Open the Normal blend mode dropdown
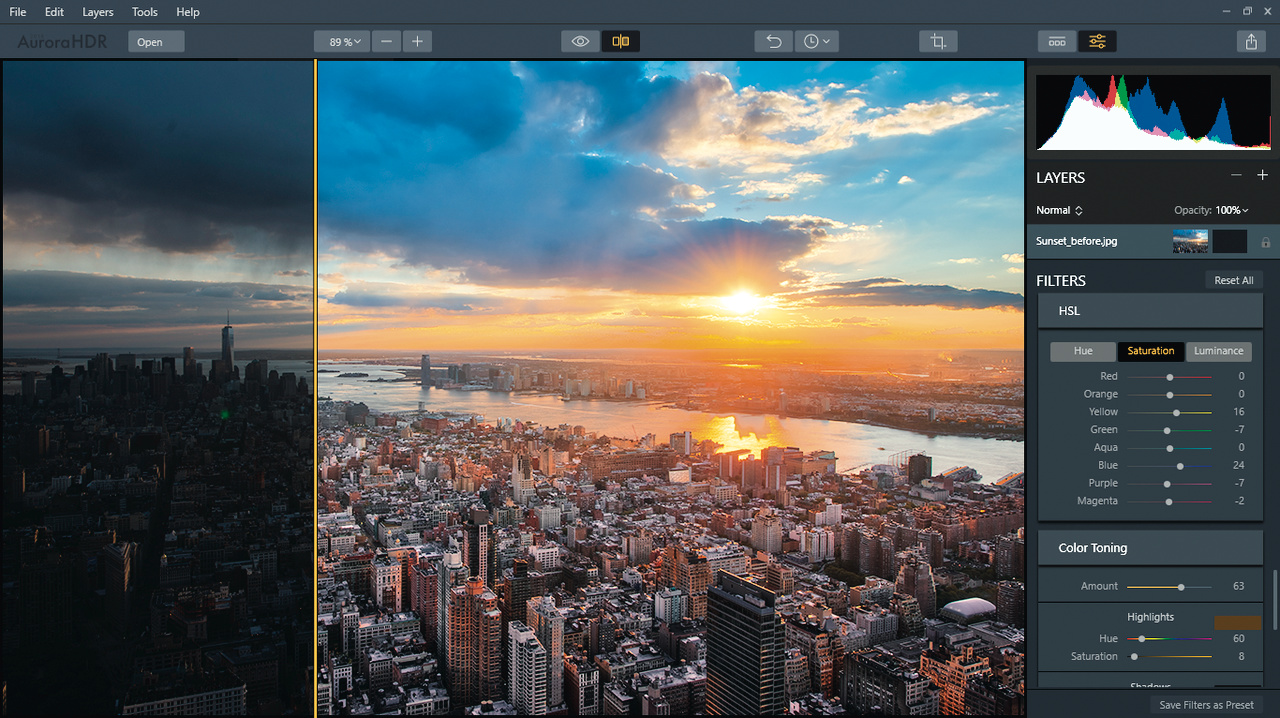 (x=1059, y=210)
